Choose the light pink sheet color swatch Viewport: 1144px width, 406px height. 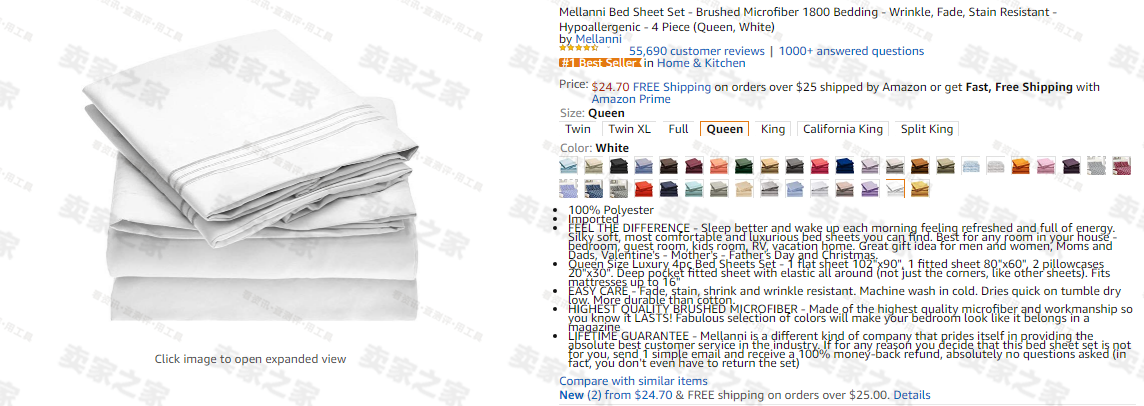tap(1046, 166)
